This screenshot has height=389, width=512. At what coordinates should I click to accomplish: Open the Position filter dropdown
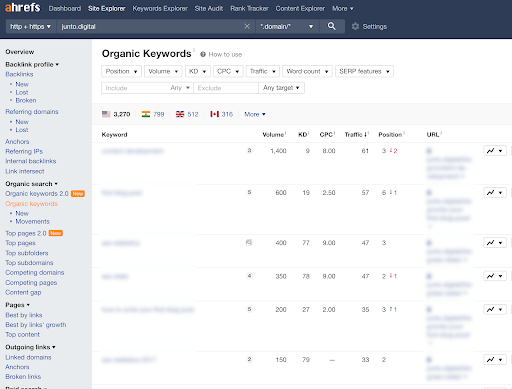(121, 71)
